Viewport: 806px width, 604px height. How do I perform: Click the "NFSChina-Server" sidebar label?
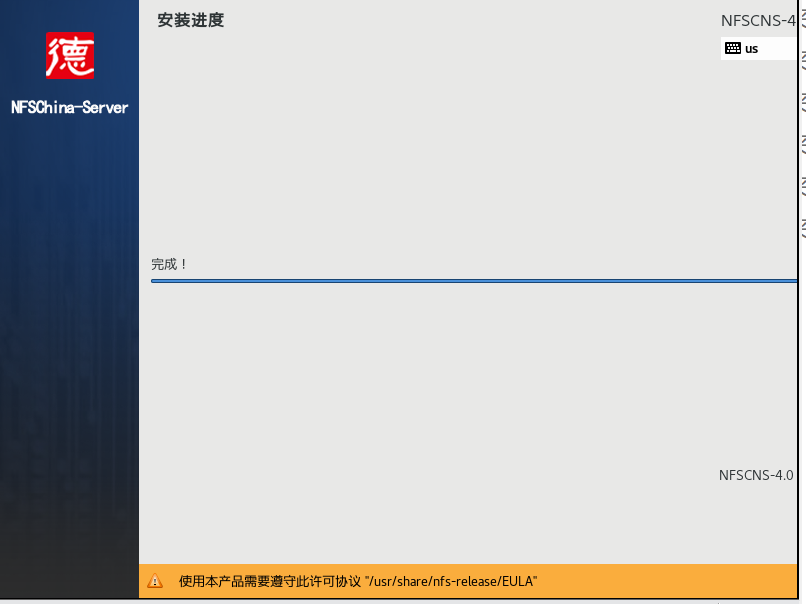[x=69, y=107]
